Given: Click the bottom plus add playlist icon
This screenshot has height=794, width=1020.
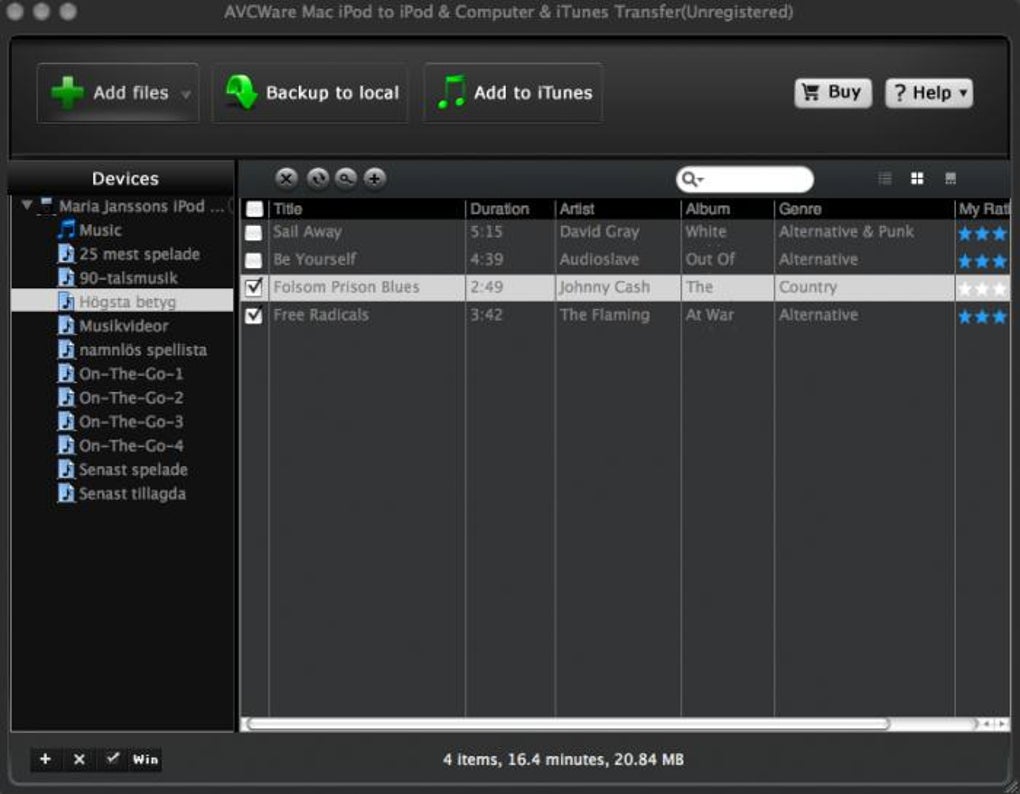Looking at the screenshot, I should click(x=46, y=759).
